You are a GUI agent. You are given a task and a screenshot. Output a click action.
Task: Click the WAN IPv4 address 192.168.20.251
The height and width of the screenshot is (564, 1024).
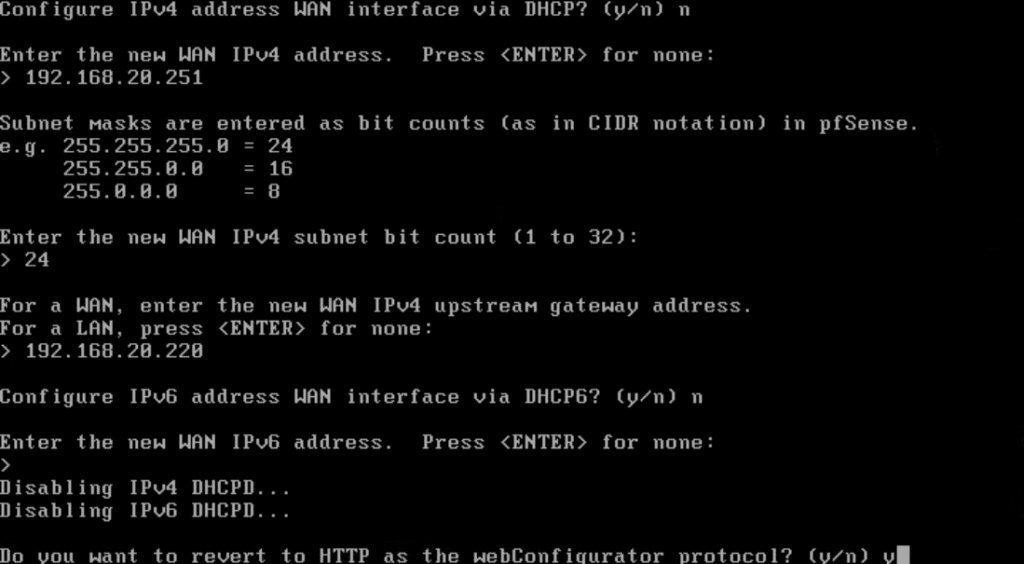click(x=114, y=78)
